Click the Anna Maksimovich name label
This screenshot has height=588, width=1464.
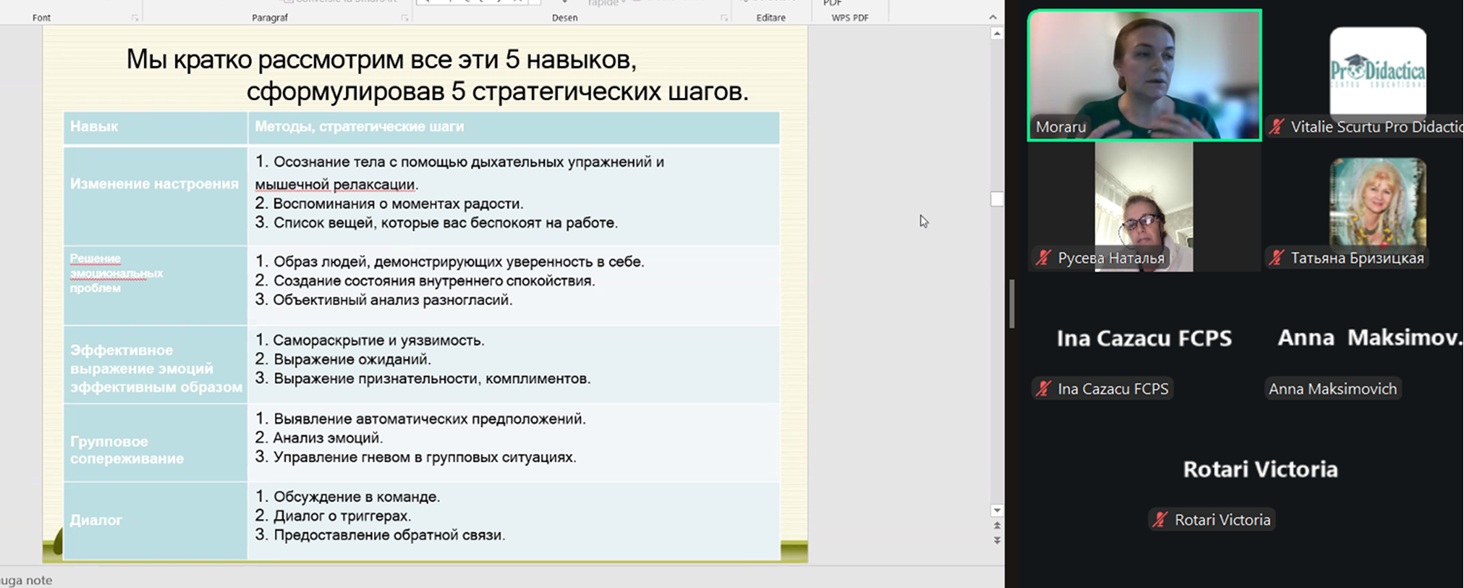pos(1332,389)
